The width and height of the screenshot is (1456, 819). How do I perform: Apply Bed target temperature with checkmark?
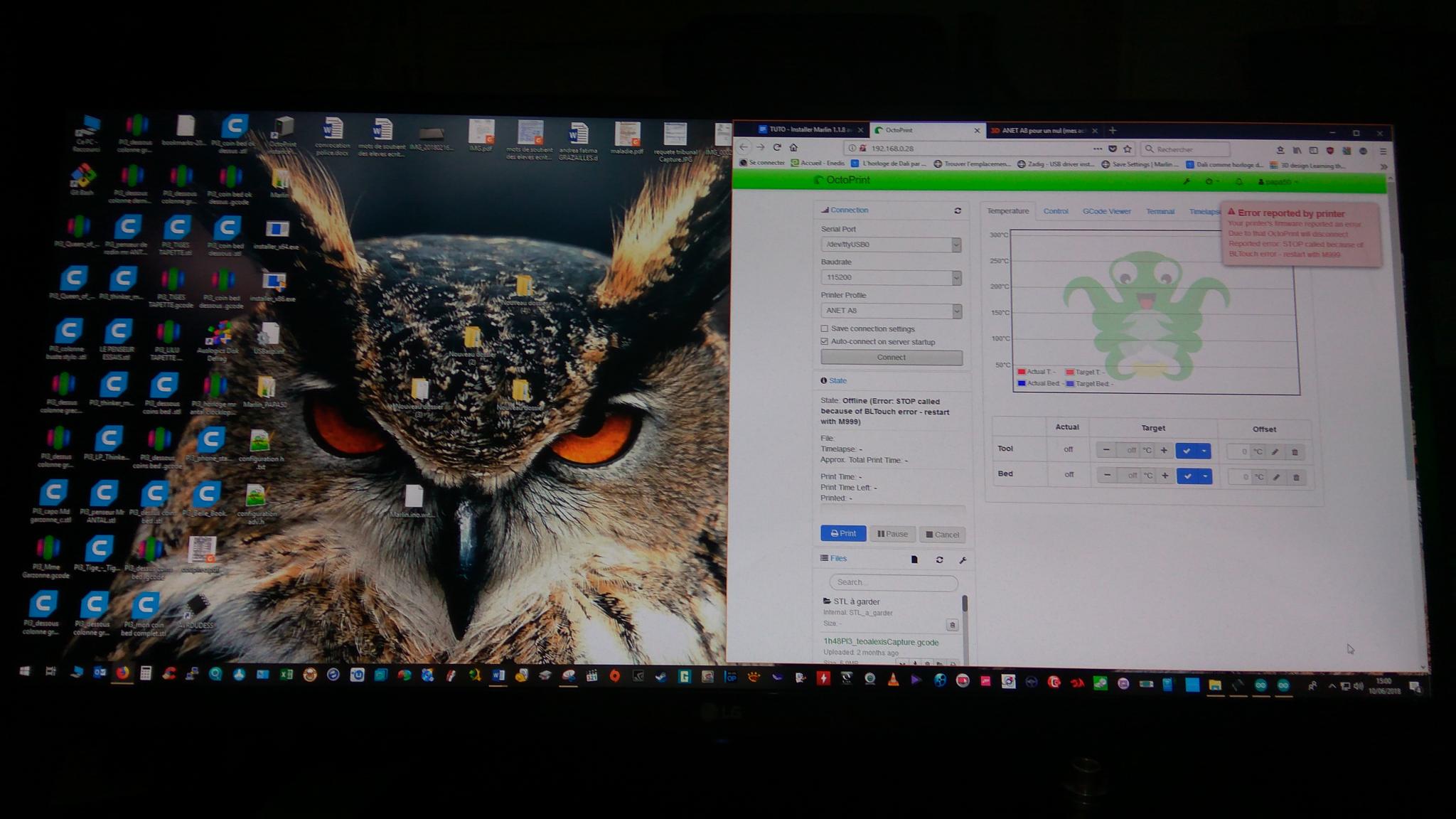1187,476
